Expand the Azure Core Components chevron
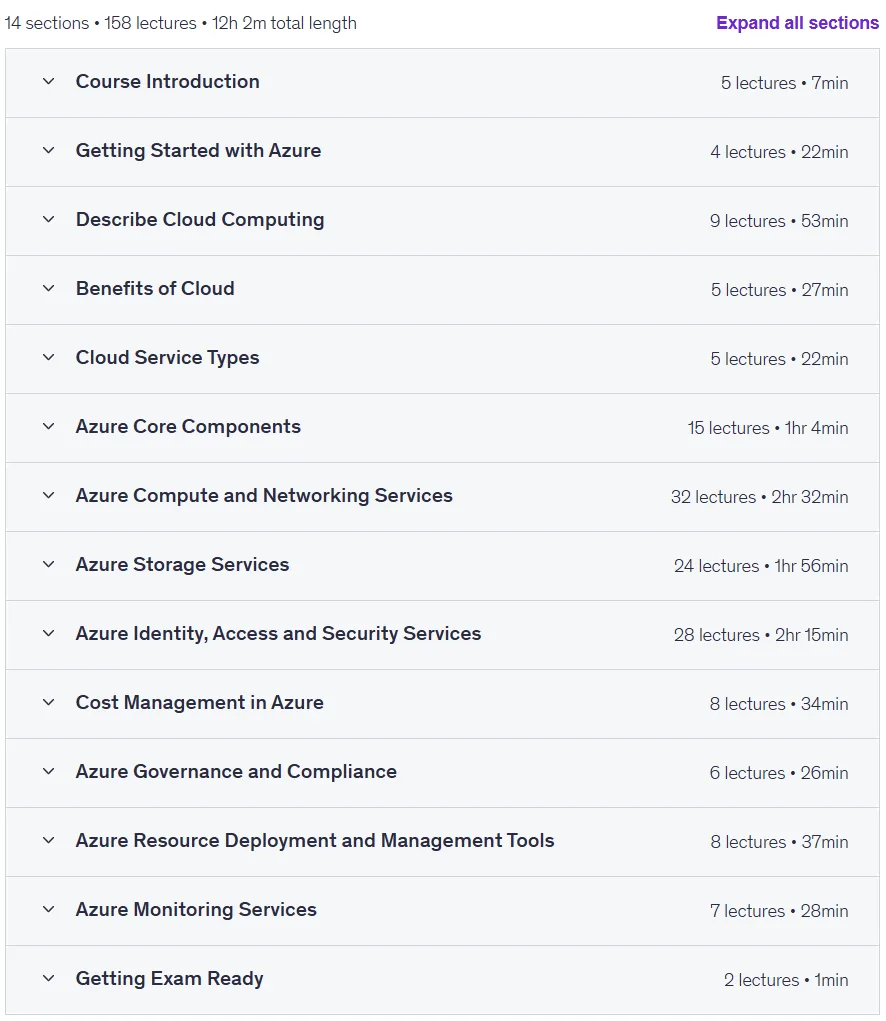Viewport: 886px width, 1021px height. [48, 427]
